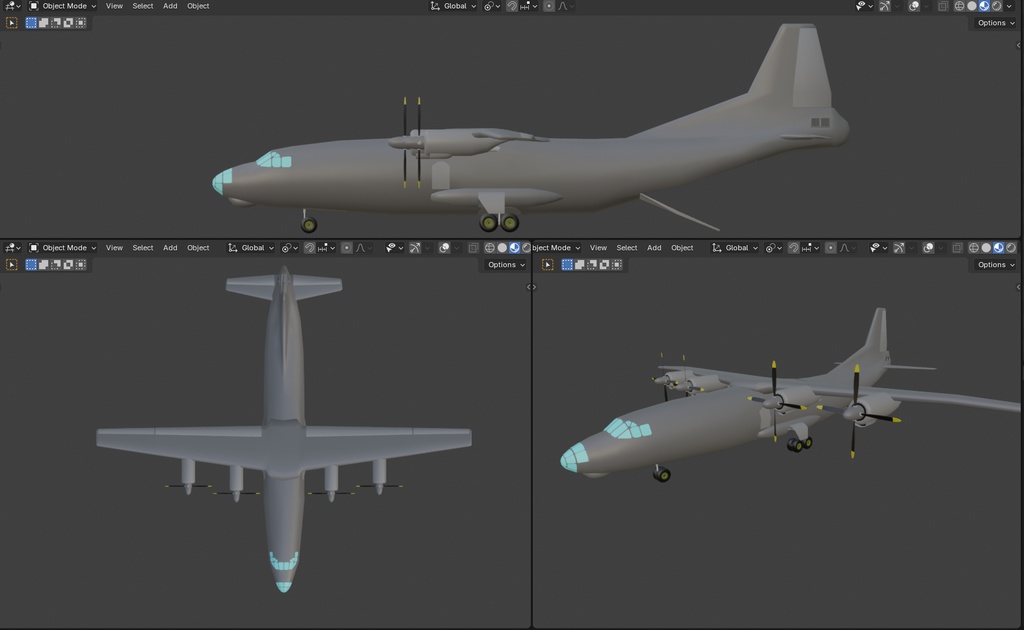Open pivot point dropdown in top viewport

[x=492, y=6]
